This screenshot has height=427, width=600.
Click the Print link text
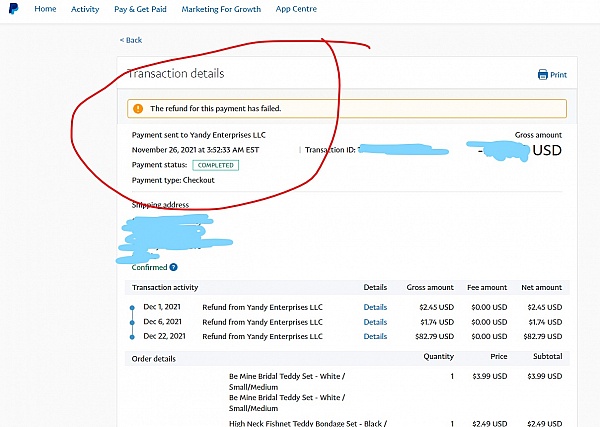point(558,75)
